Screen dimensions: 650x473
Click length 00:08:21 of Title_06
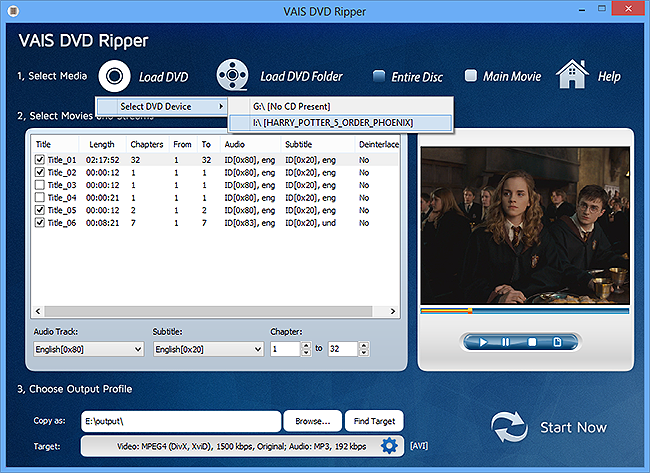pyautogui.click(x=102, y=223)
